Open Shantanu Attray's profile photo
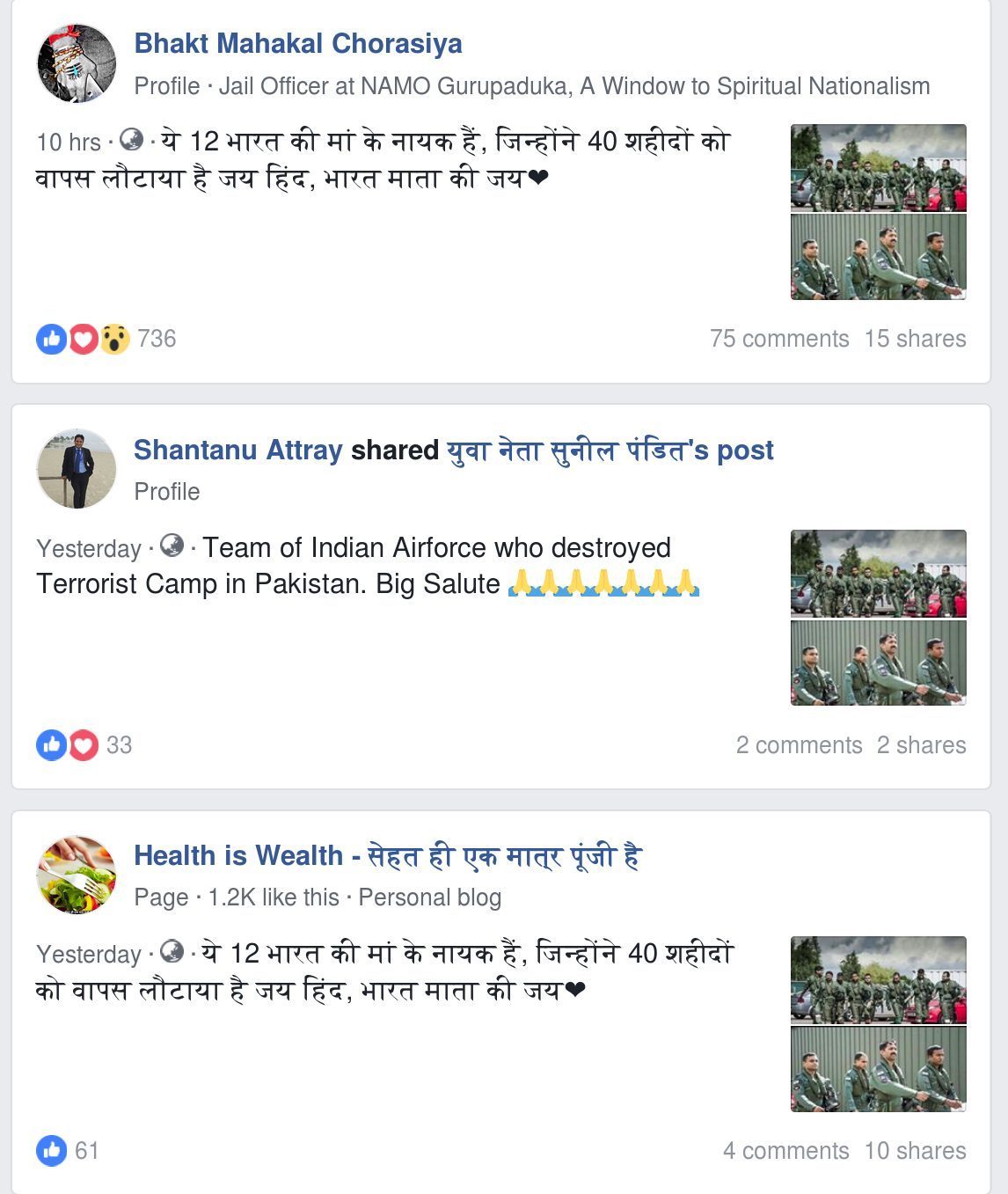Image resolution: width=1008 pixels, height=1194 pixels. tap(77, 470)
